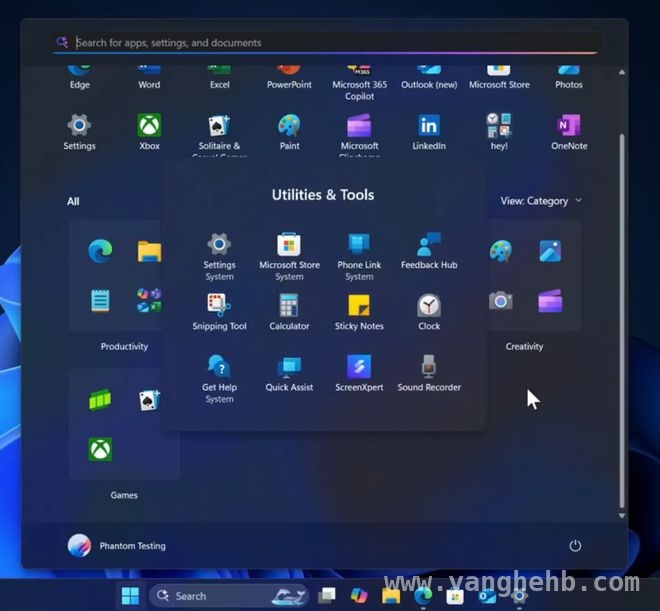The width and height of the screenshot is (660, 611).
Task: Click scrollbar down arrow in Start menu
Action: click(622, 515)
